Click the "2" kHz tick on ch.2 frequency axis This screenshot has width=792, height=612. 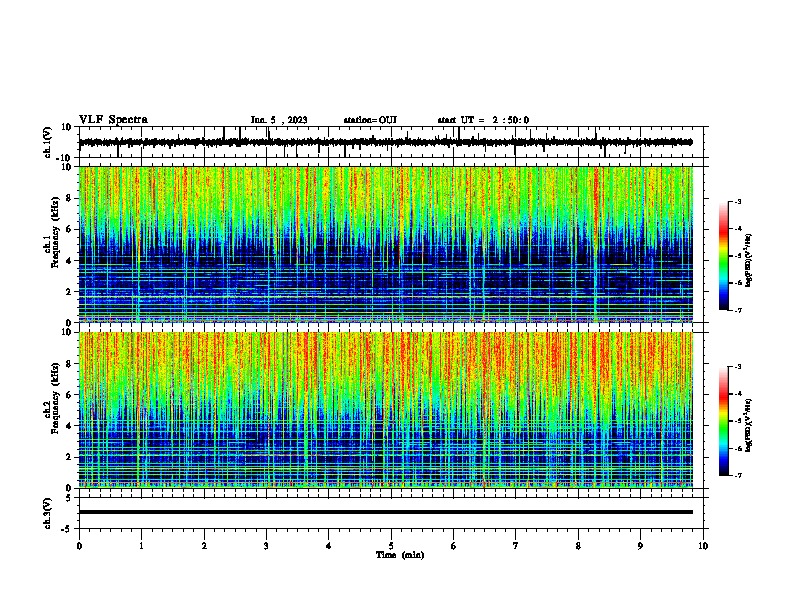[70, 457]
